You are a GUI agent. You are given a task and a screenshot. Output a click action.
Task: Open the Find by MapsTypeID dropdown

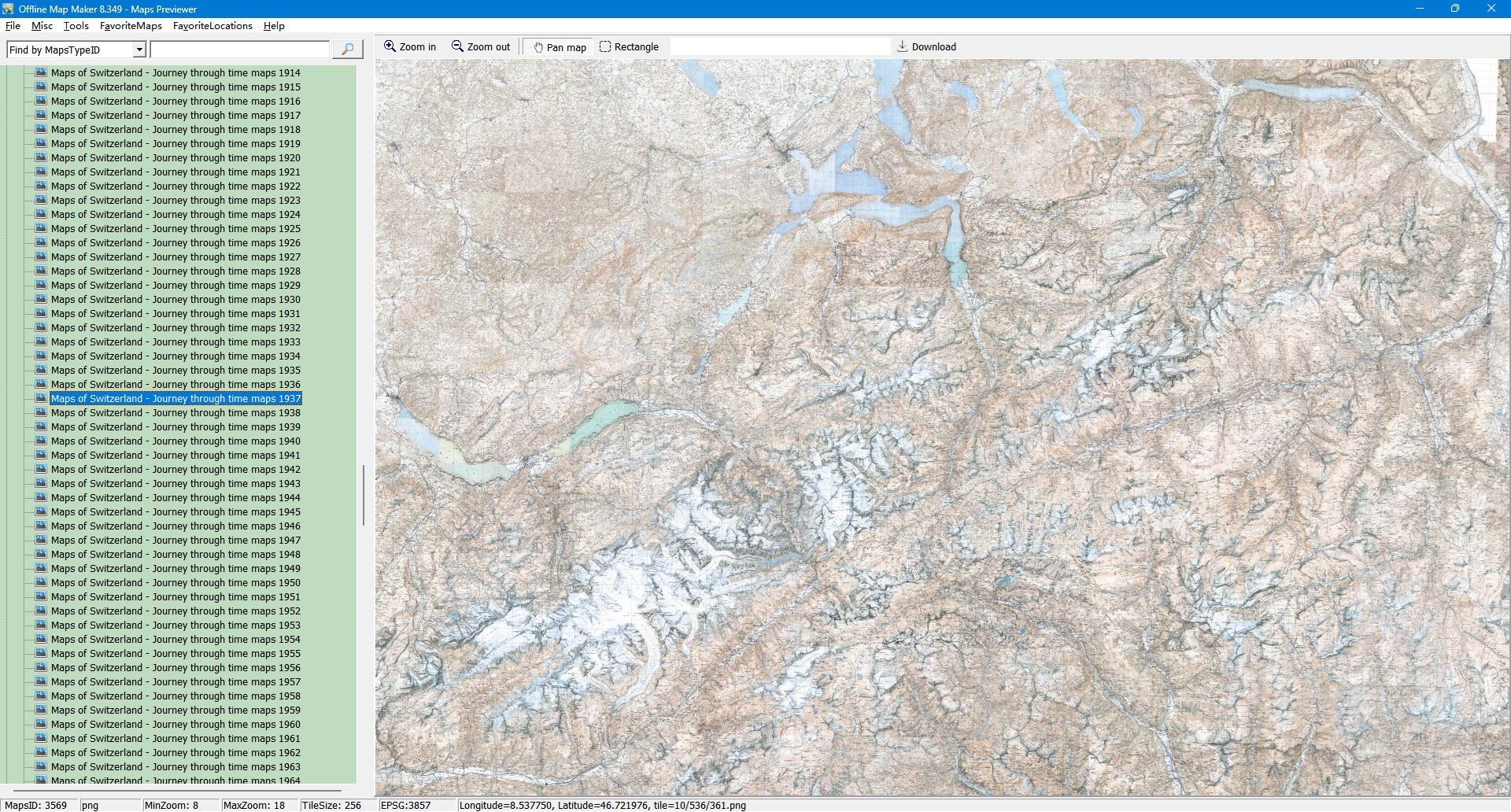point(139,50)
